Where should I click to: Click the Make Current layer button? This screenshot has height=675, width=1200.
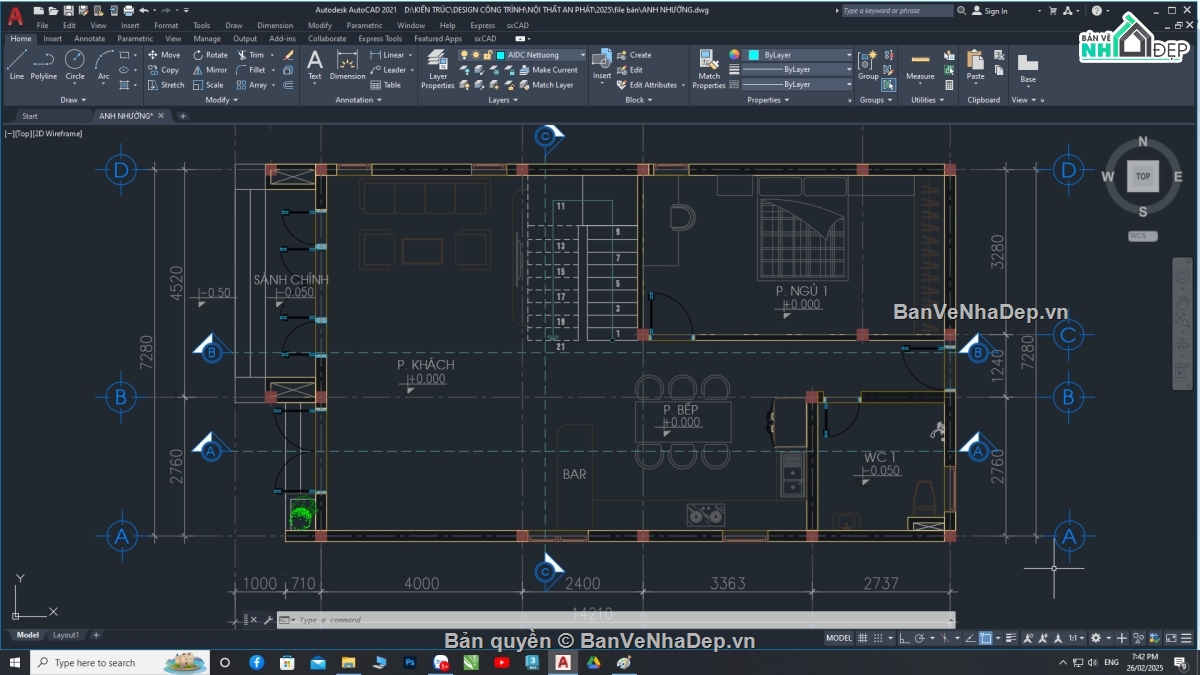548,70
